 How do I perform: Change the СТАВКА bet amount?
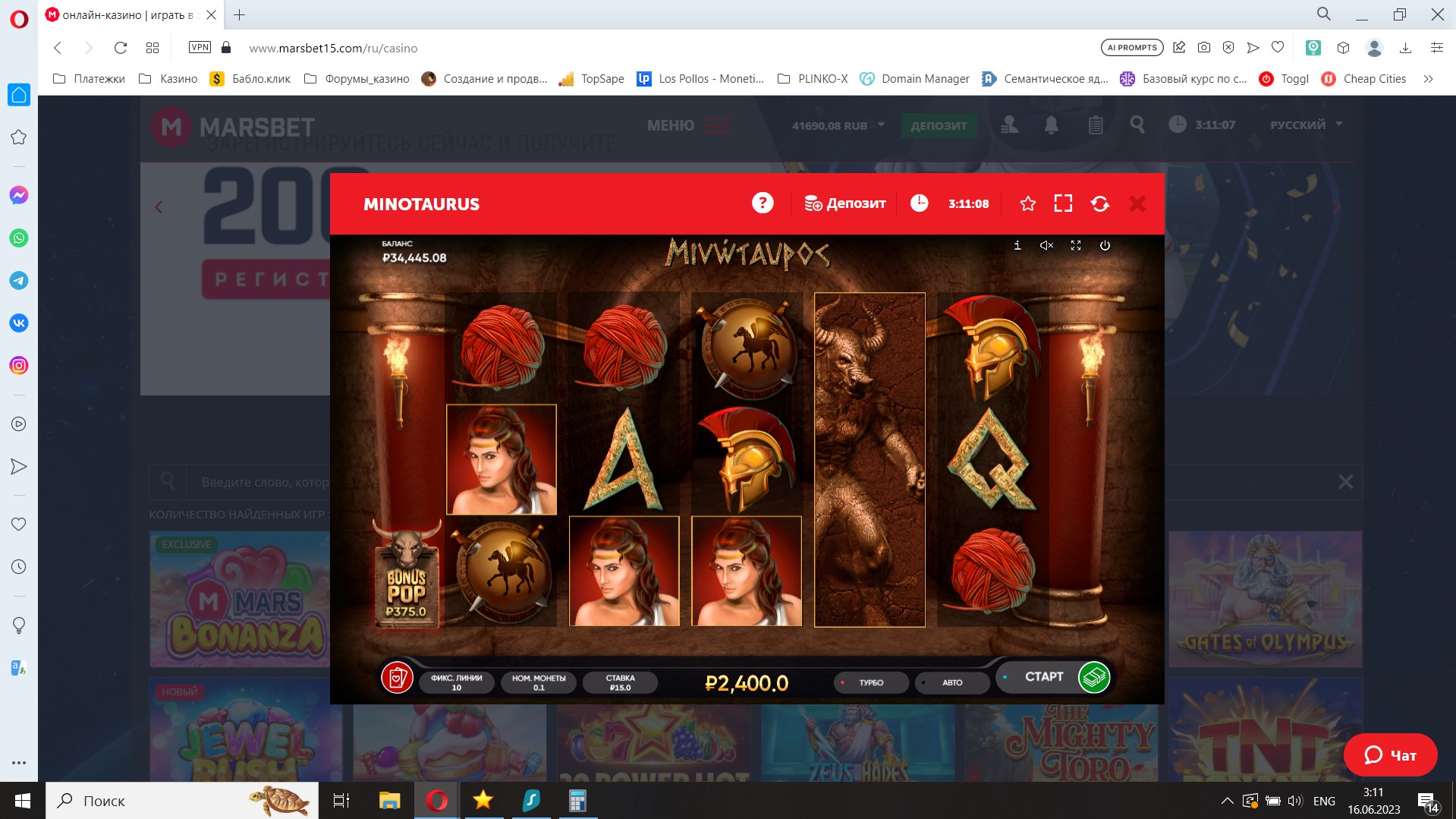[620, 682]
